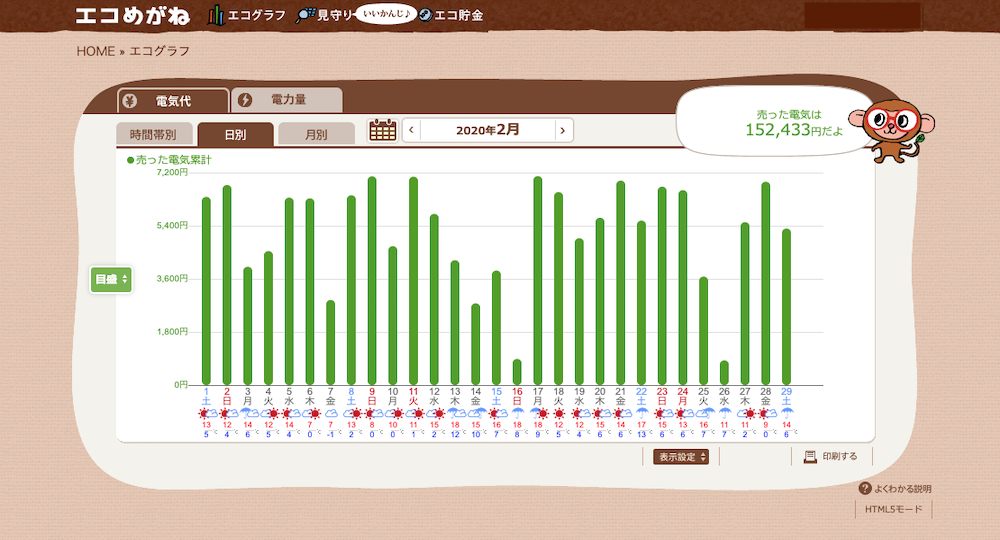Click the 見守り magnifier icon

coord(306,15)
